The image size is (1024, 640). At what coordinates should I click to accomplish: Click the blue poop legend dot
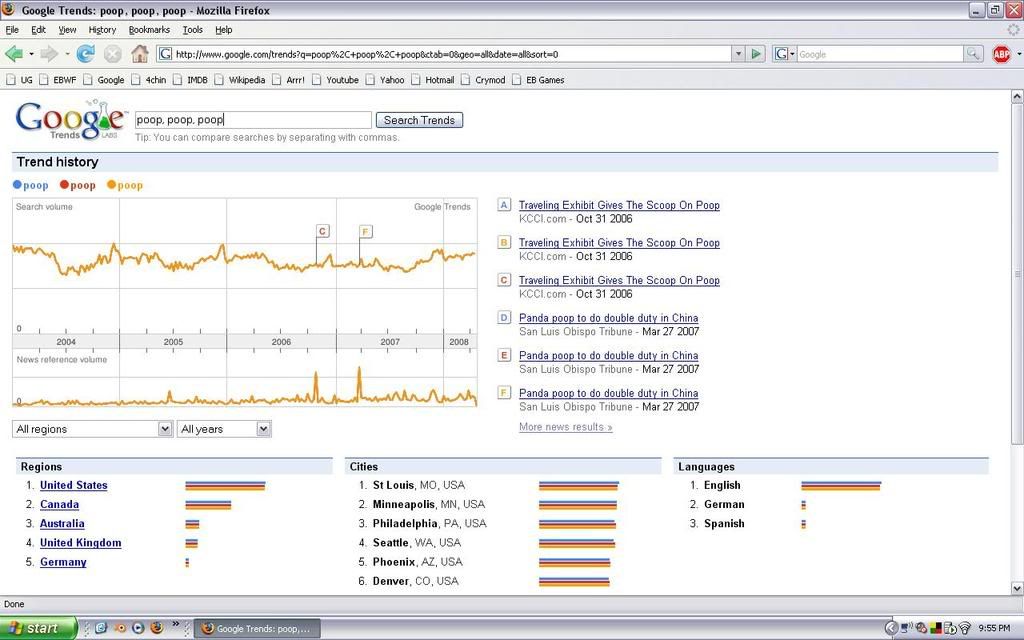(x=17, y=185)
